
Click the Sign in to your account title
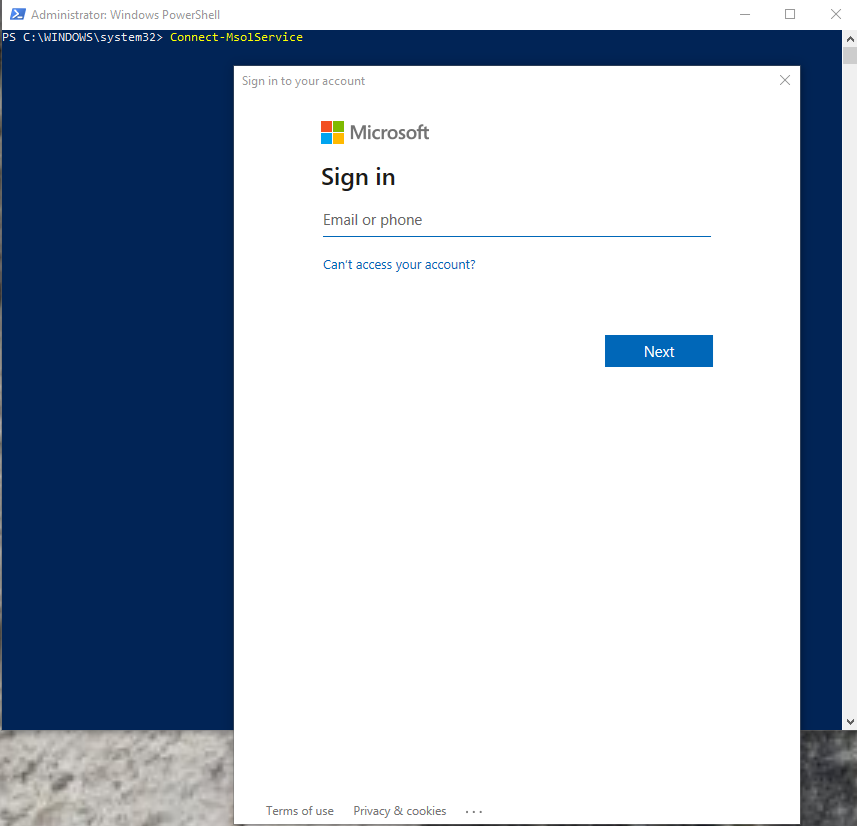[303, 81]
